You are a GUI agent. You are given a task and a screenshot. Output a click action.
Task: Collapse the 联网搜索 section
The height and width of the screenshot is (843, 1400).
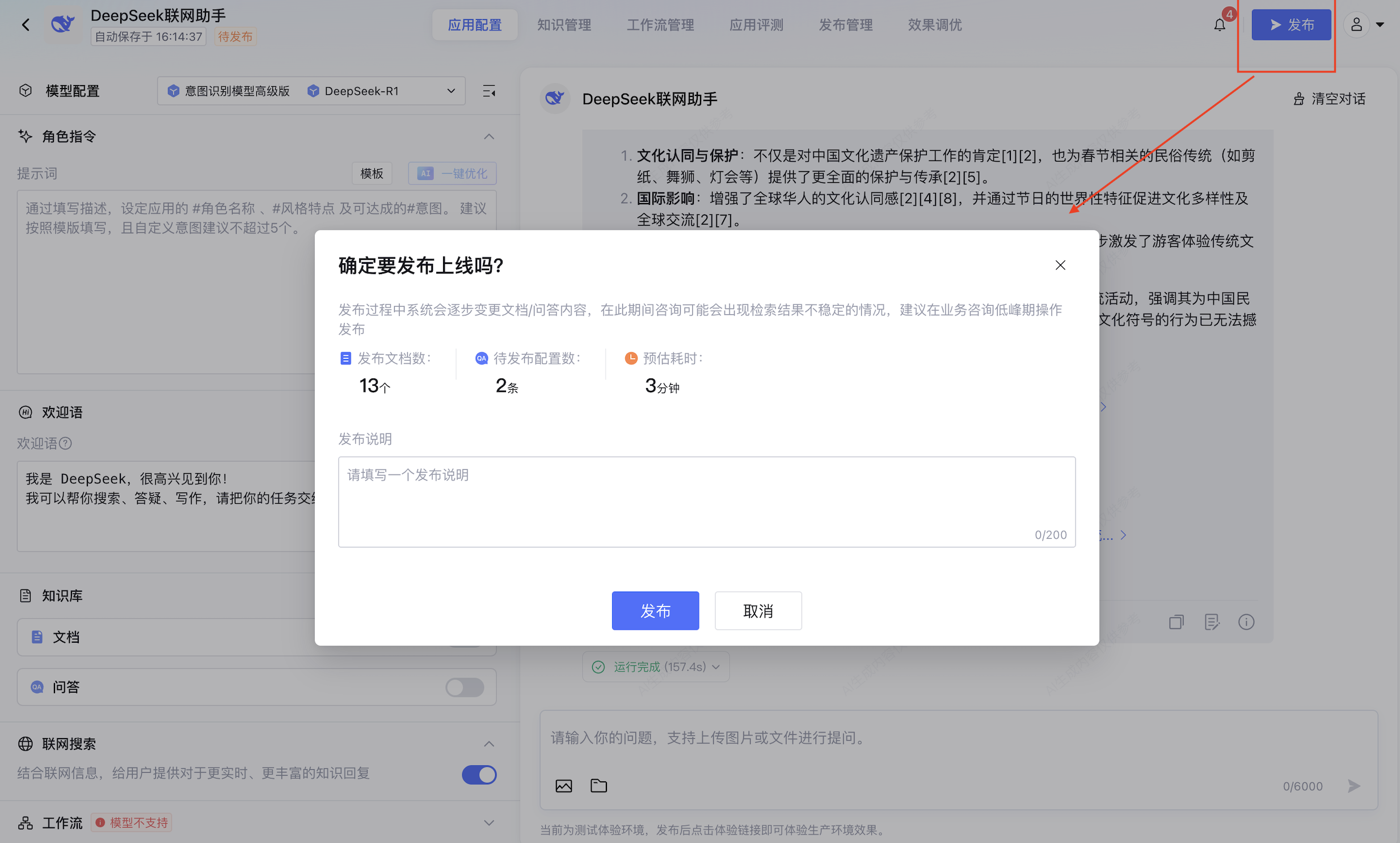coord(488,744)
